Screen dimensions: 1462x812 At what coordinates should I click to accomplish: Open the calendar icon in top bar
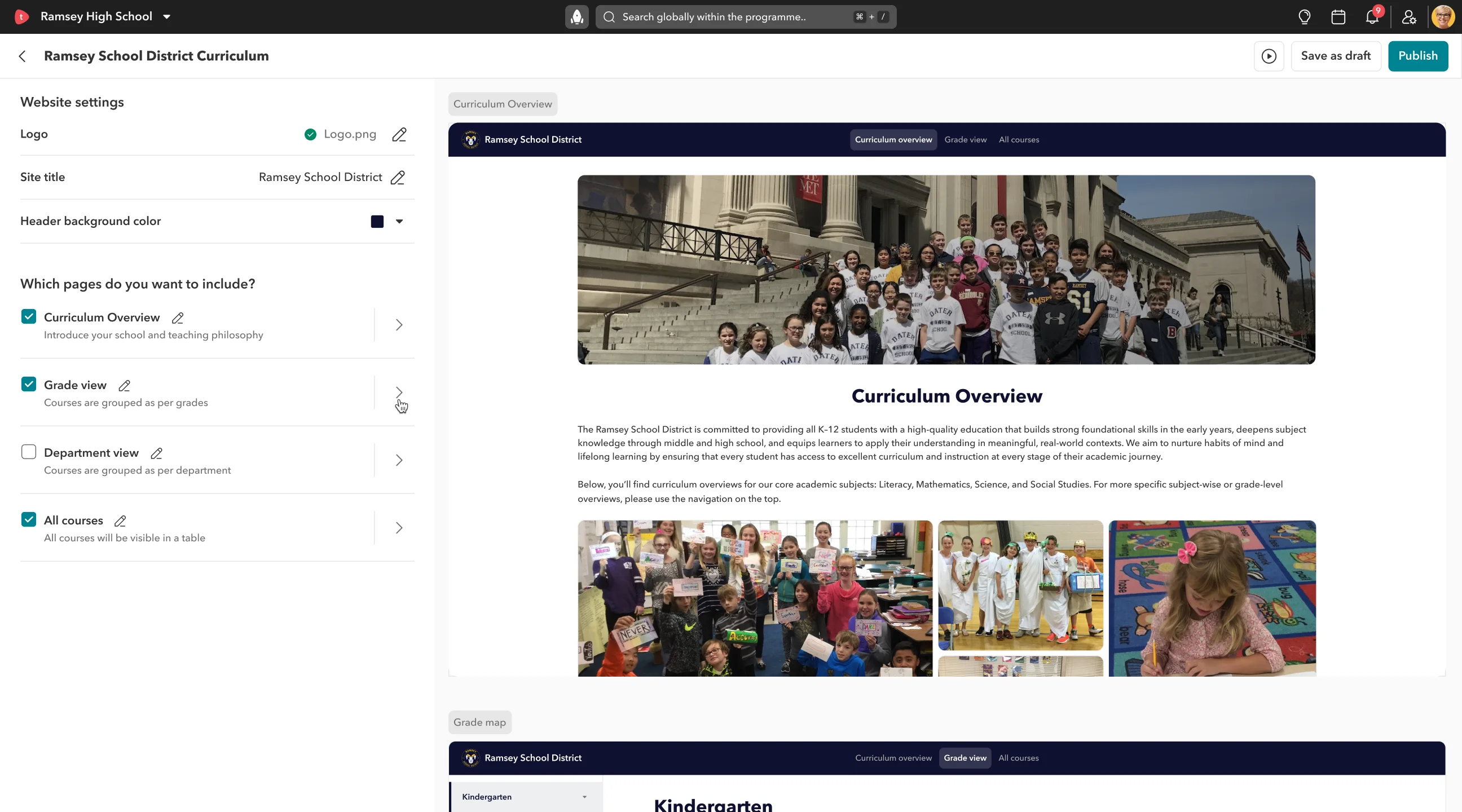[1338, 17]
